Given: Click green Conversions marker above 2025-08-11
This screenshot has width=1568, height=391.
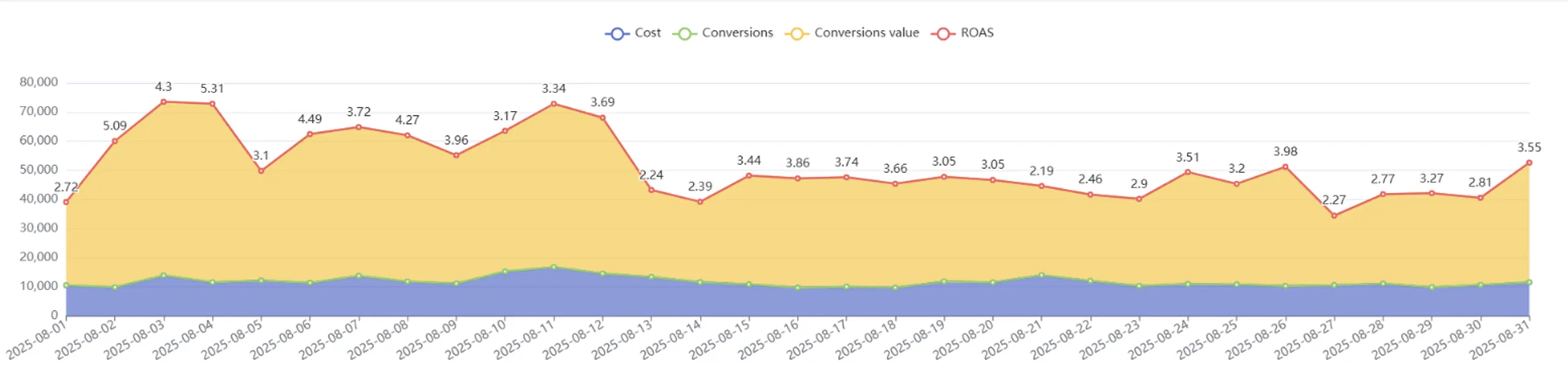Looking at the screenshot, I should click(554, 267).
